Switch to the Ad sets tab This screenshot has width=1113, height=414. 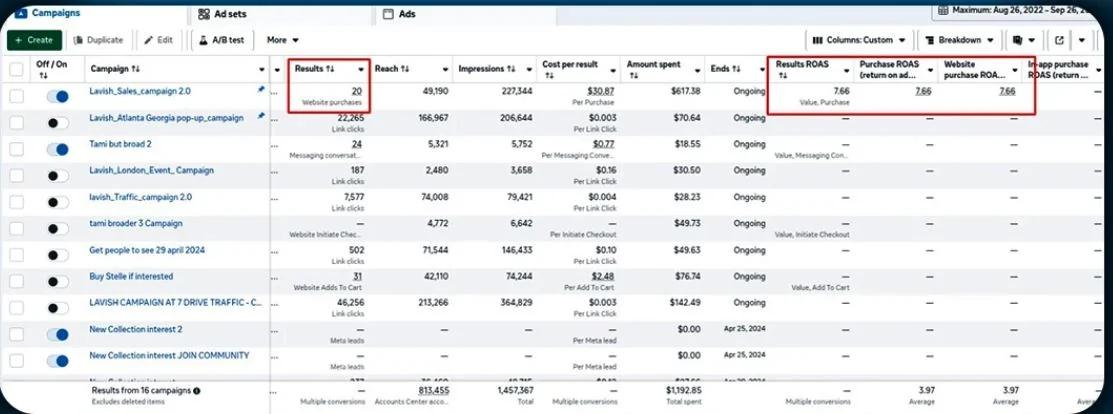[222, 13]
